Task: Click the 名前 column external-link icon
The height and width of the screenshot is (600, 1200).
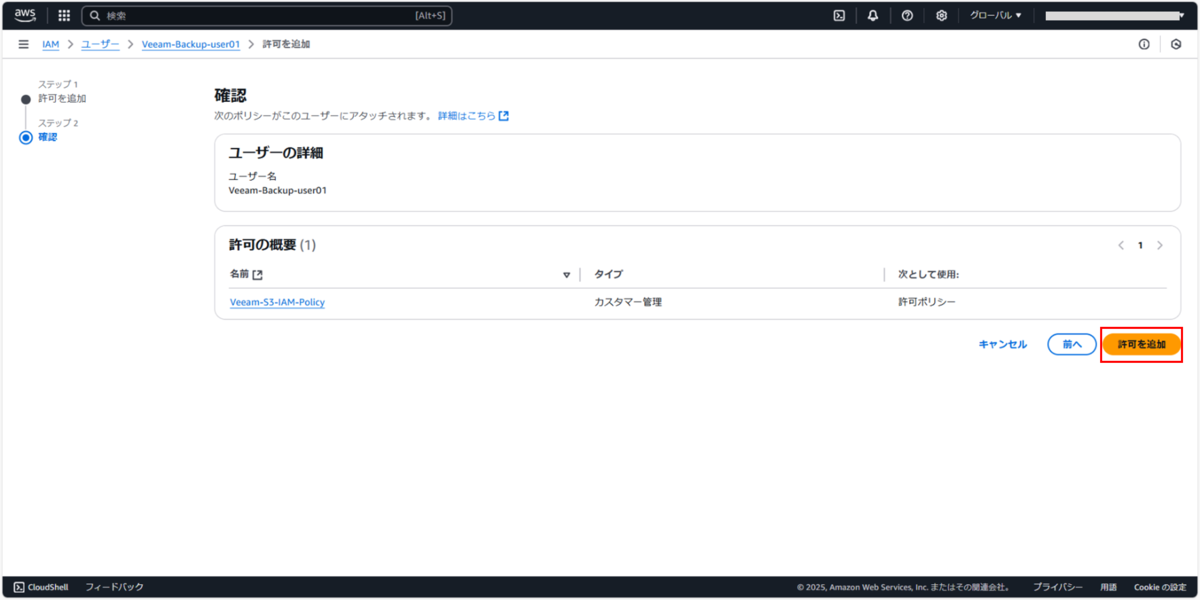Action: [x=257, y=274]
